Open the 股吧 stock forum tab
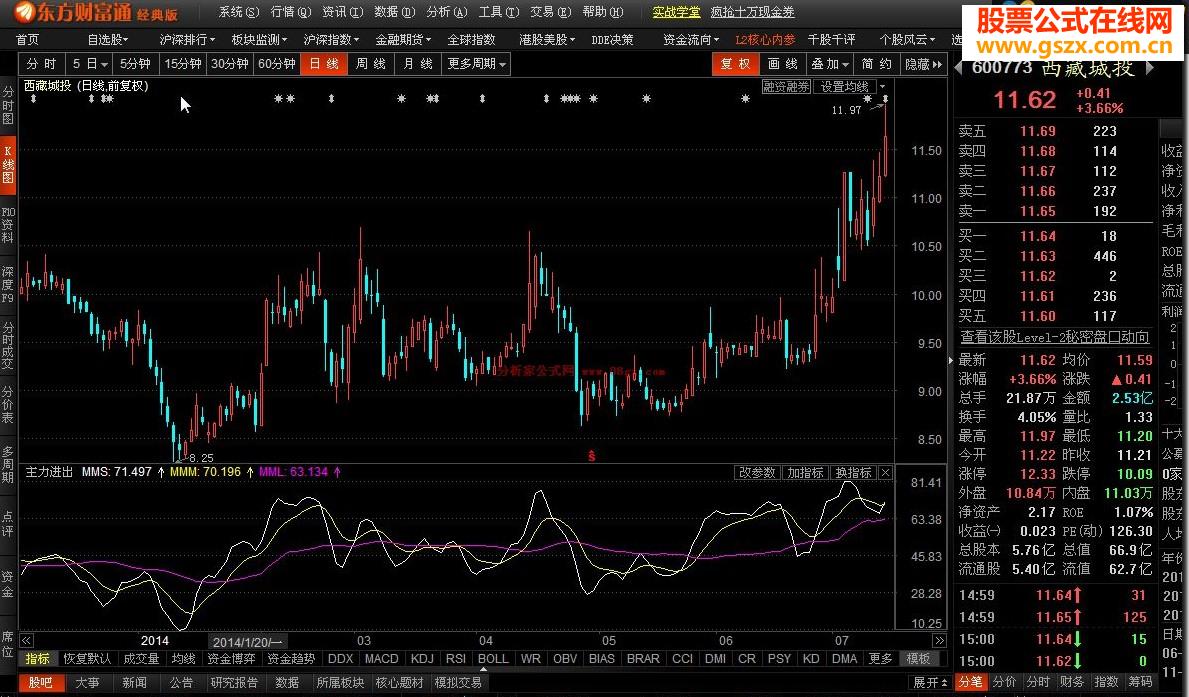 40,682
